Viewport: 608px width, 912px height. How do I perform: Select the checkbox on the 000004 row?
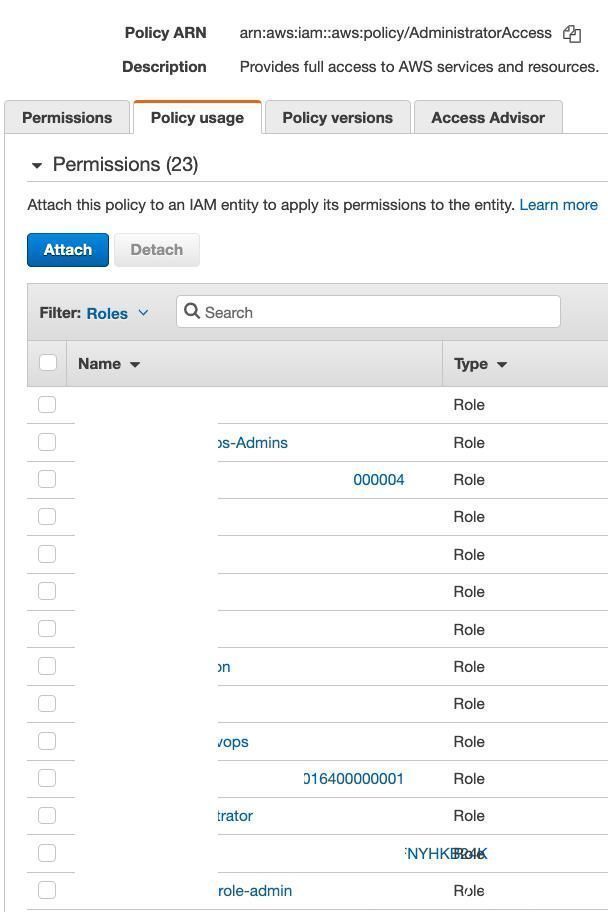(x=47, y=479)
